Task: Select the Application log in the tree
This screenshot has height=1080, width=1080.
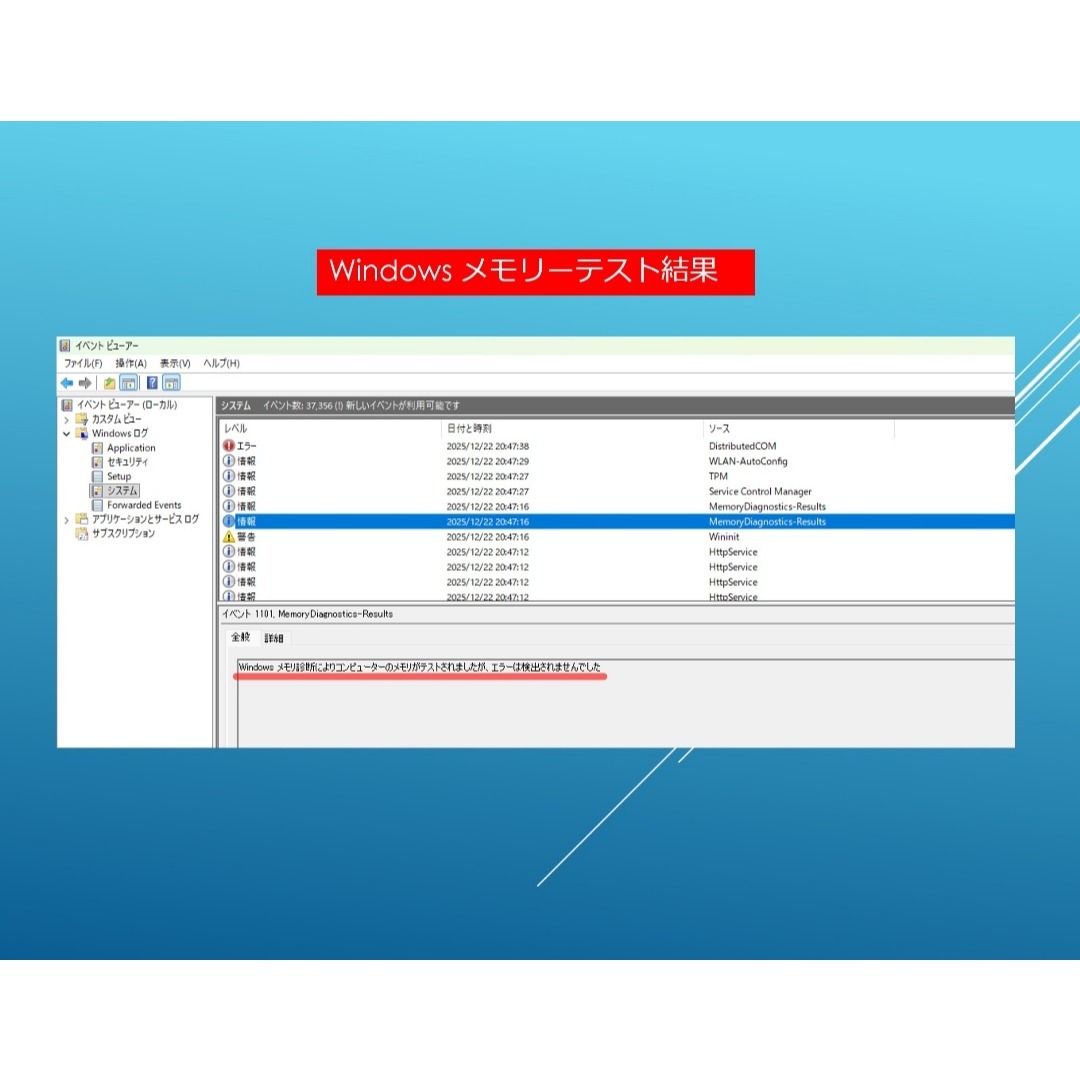Action: point(131,447)
